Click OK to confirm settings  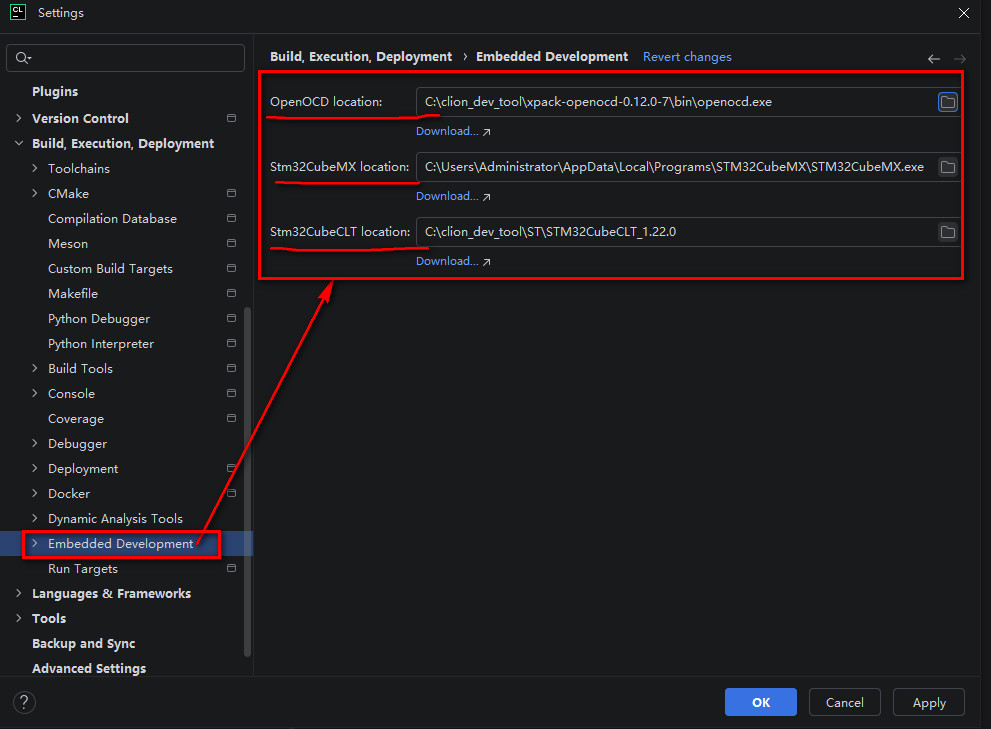coord(760,702)
